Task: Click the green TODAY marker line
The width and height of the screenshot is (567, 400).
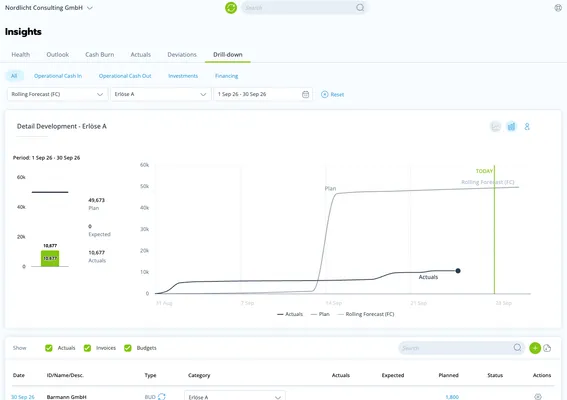Action: (494, 231)
